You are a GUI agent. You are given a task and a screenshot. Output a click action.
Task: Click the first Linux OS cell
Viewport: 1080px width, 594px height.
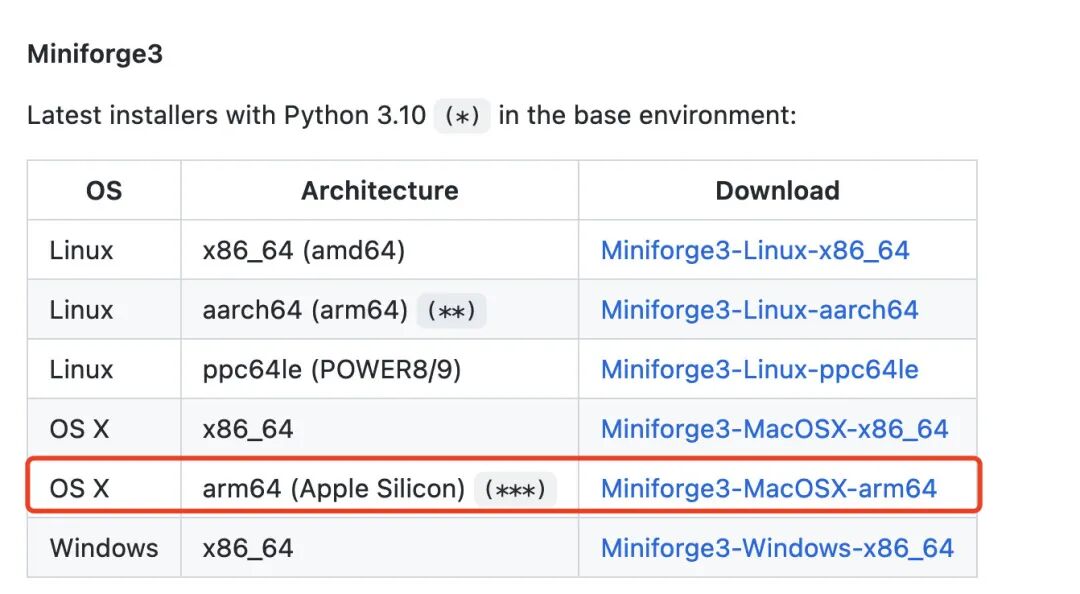pos(80,250)
